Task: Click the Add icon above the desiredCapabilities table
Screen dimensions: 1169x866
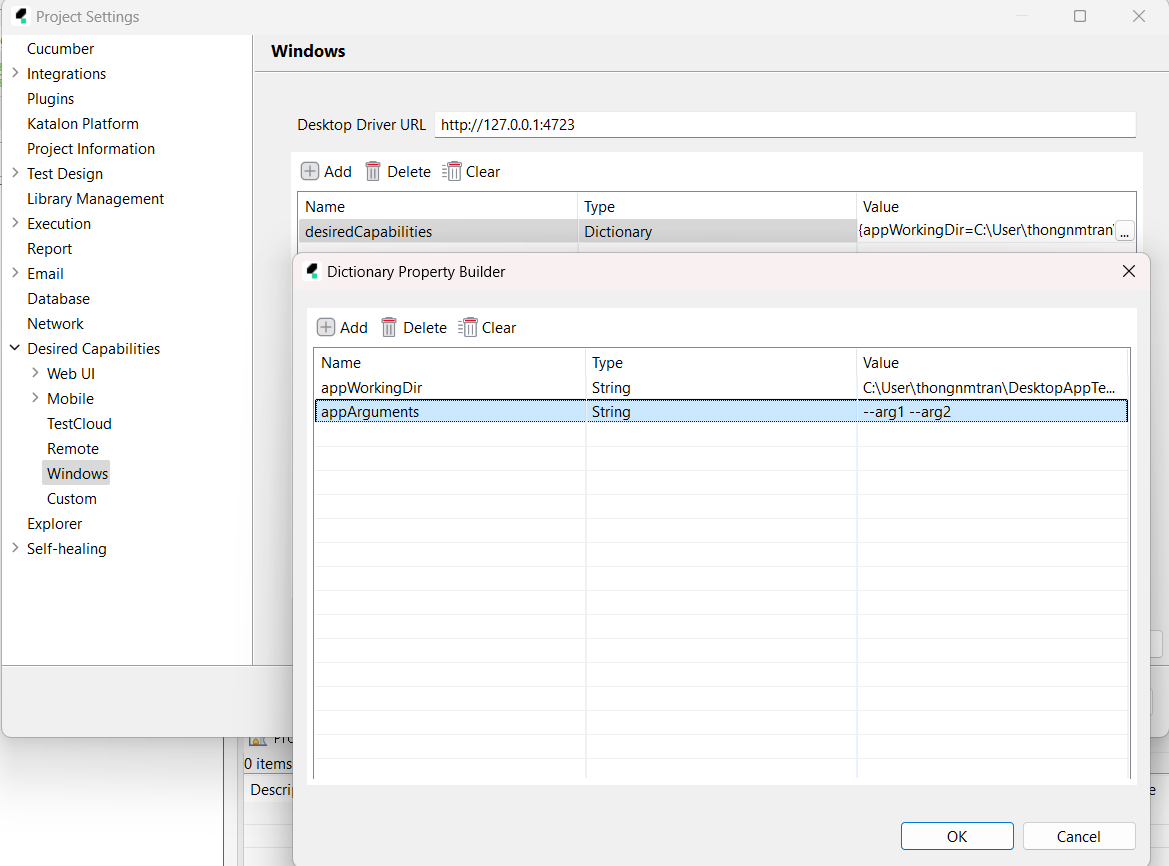Action: click(310, 171)
